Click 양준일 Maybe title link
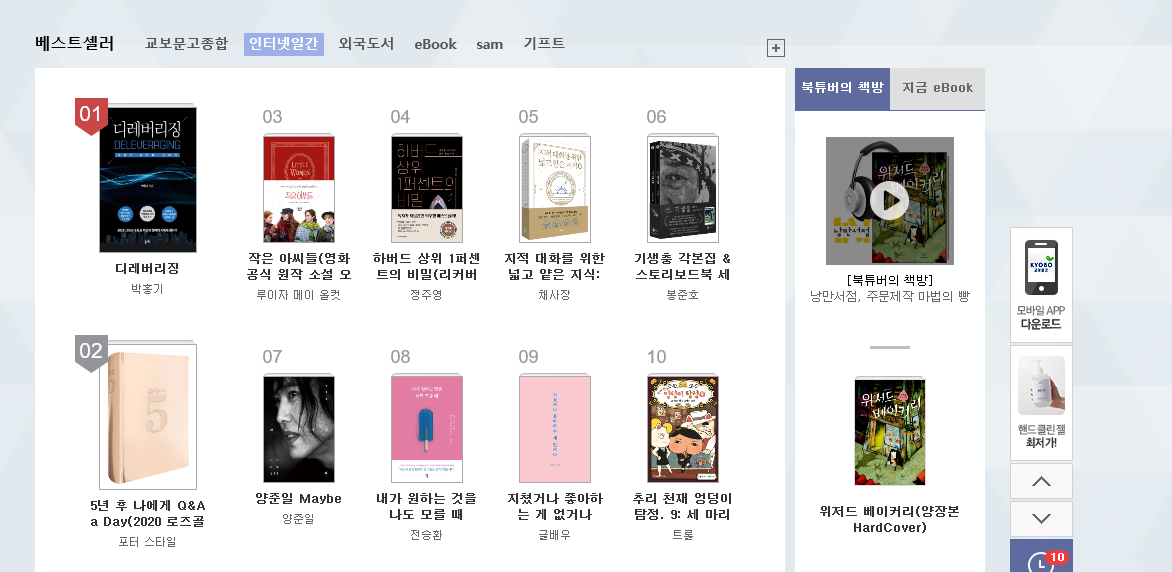1172x572 pixels. click(298, 499)
